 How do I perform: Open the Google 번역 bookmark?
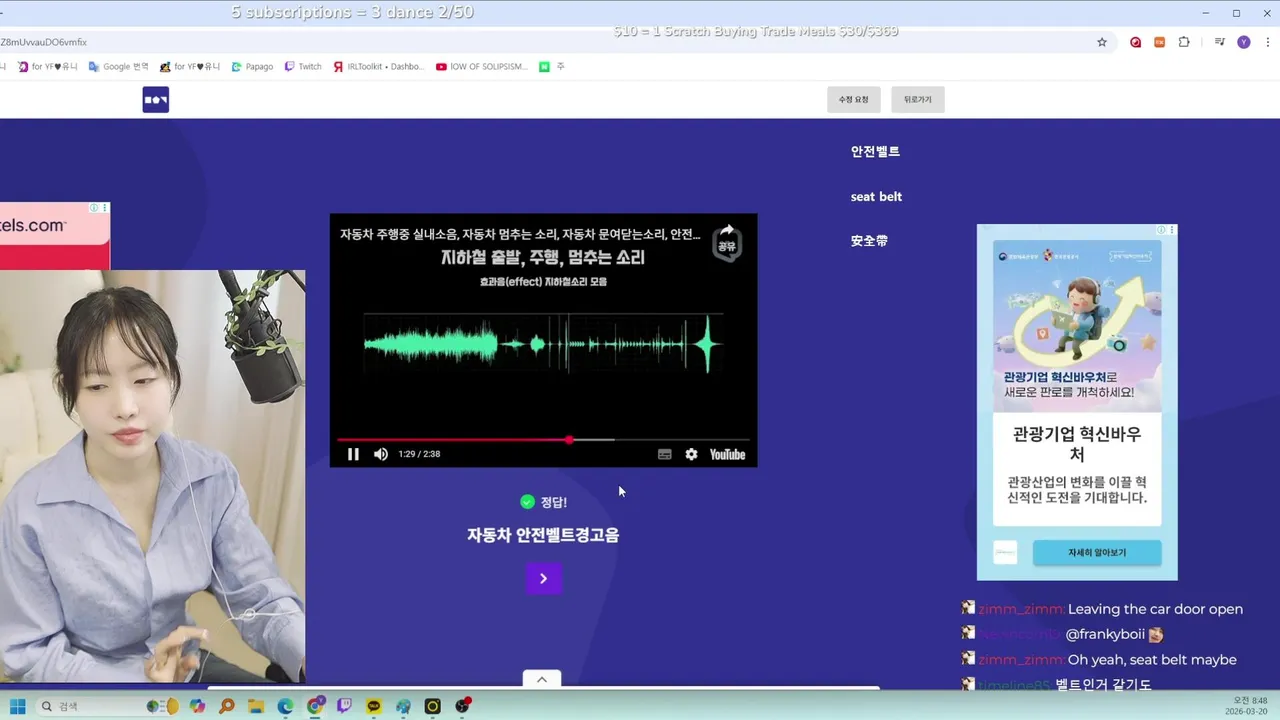click(x=118, y=66)
